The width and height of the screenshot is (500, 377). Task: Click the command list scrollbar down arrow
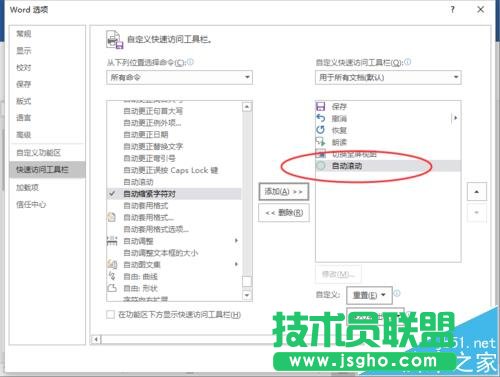(247, 295)
